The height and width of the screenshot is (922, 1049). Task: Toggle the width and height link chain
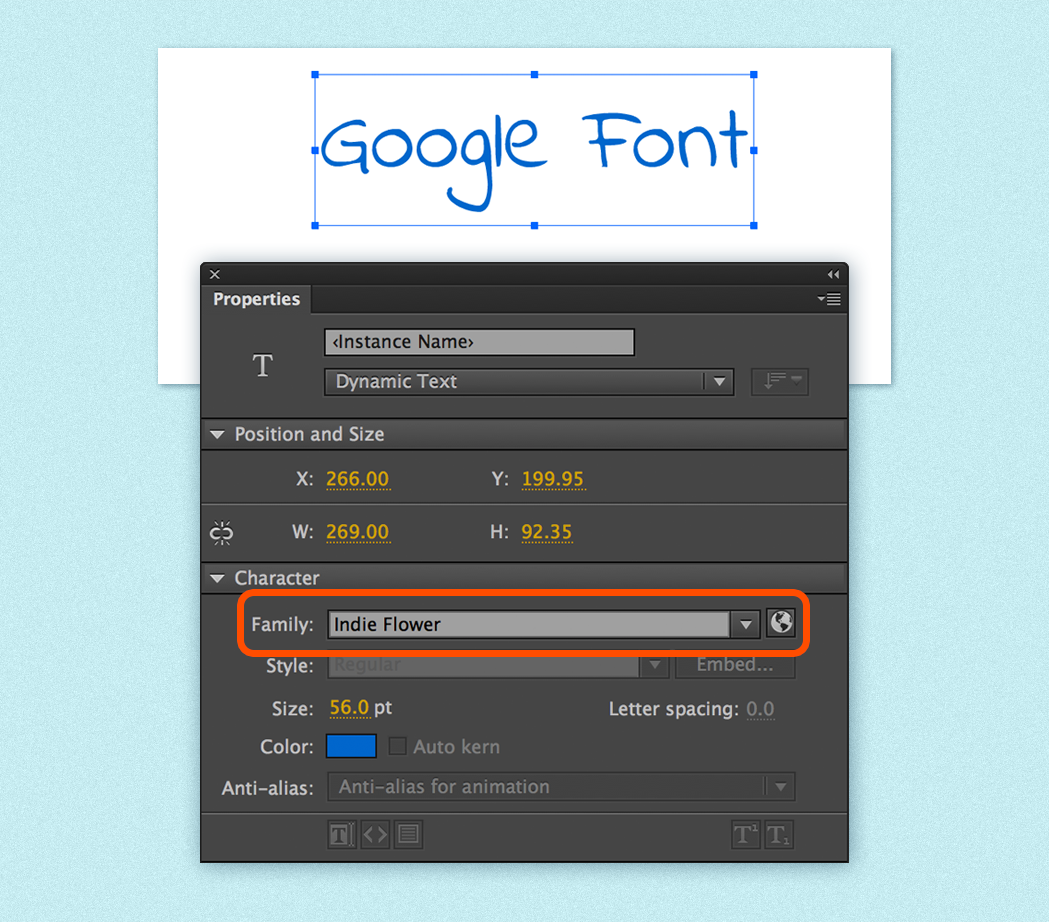tap(221, 532)
